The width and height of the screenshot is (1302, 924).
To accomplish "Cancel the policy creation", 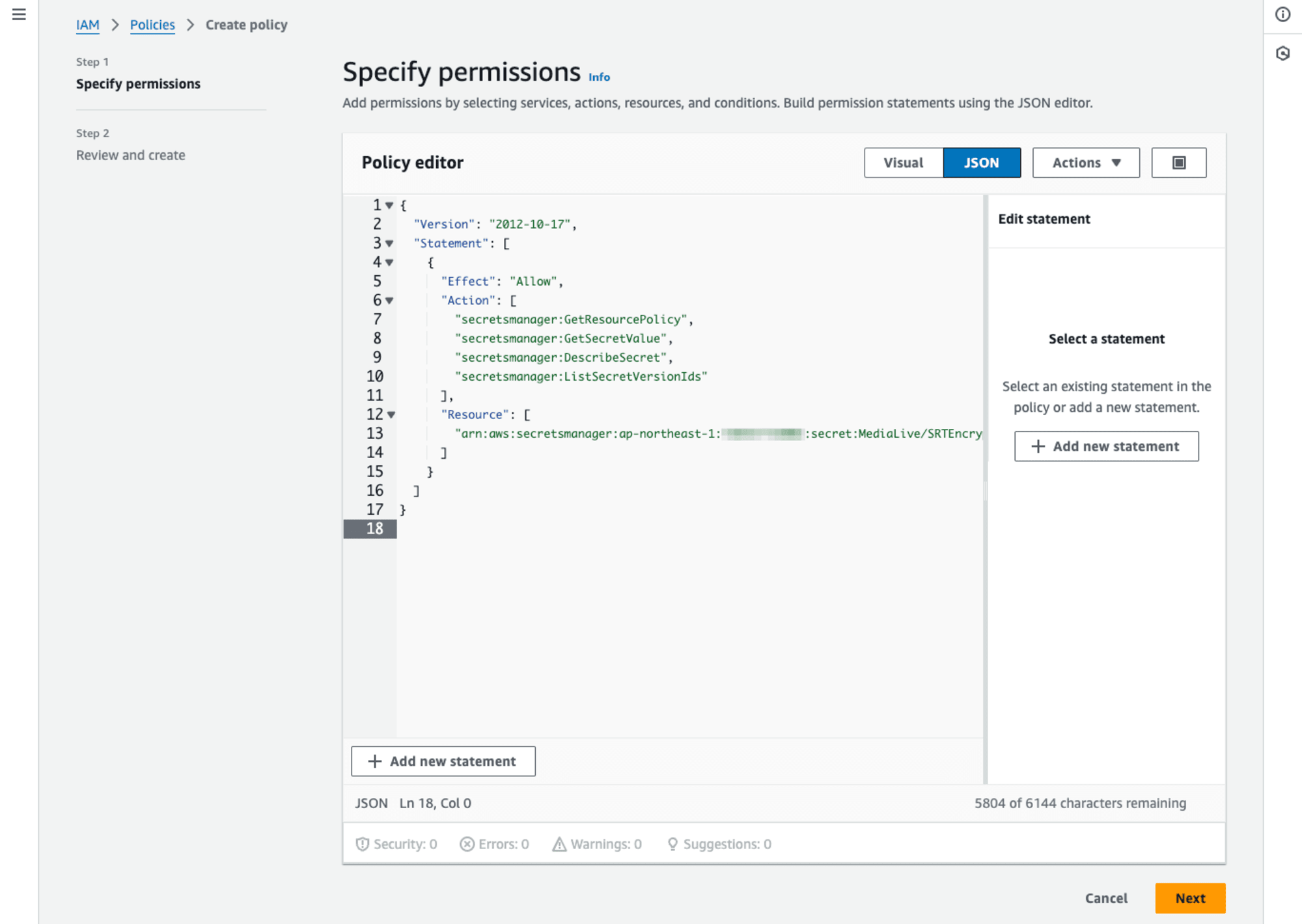I will pos(1106,898).
